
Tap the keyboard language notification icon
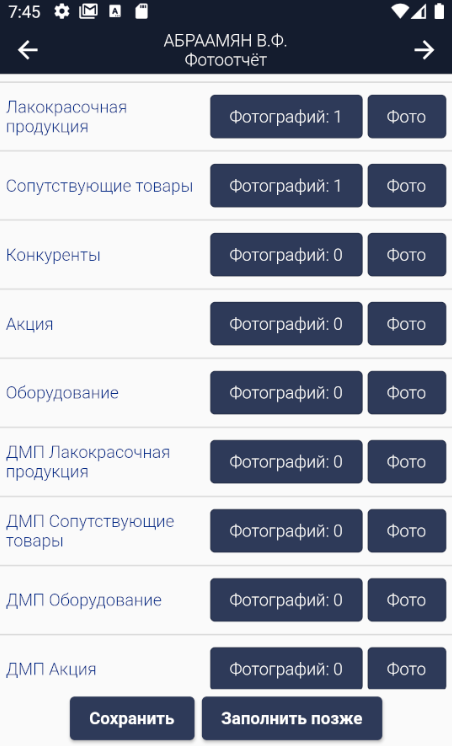tap(115, 11)
